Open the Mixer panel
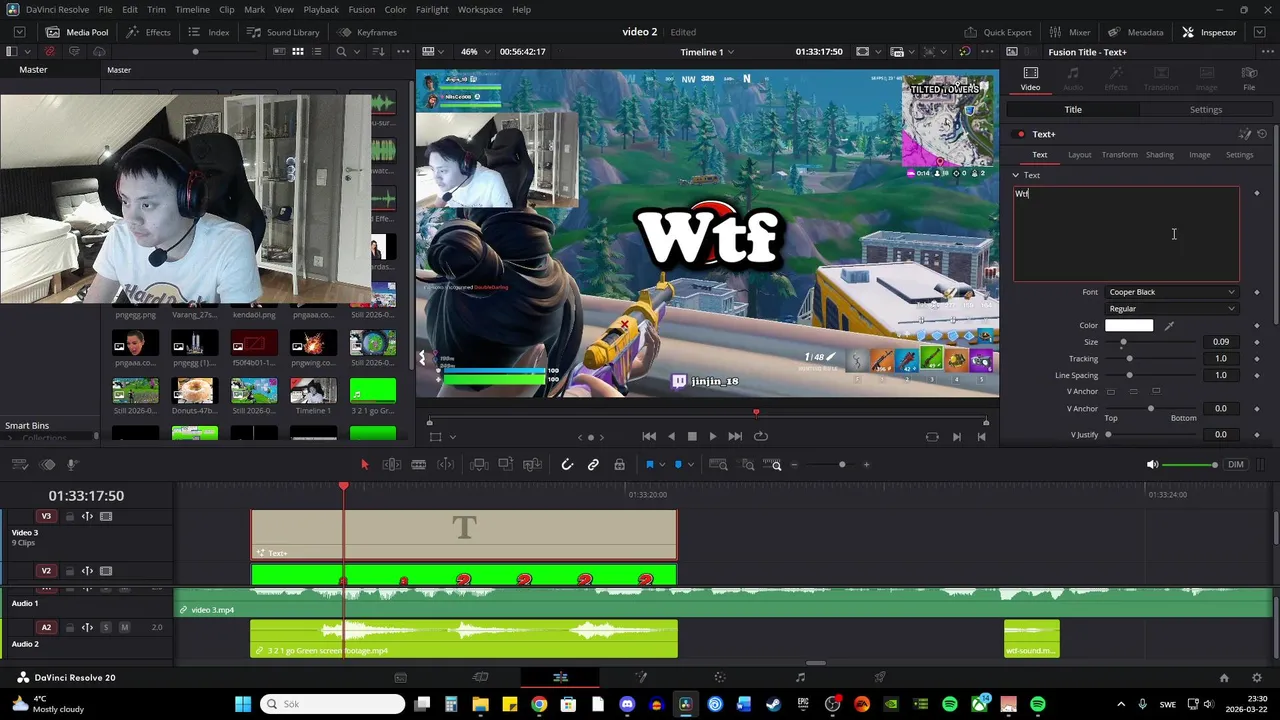 coord(1069,32)
